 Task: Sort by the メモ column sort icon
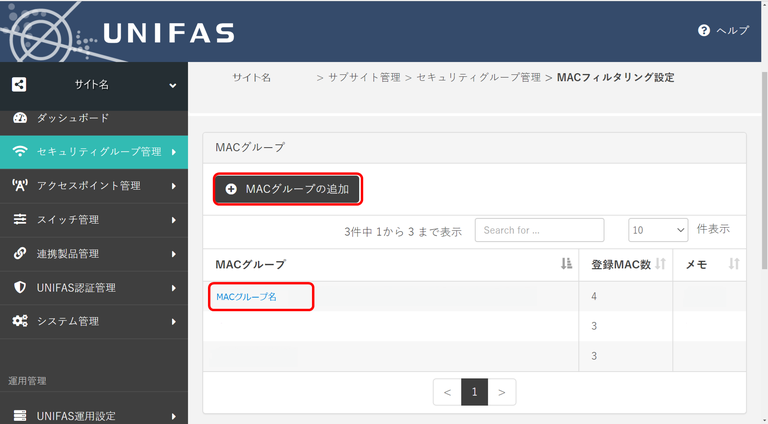tap(734, 264)
